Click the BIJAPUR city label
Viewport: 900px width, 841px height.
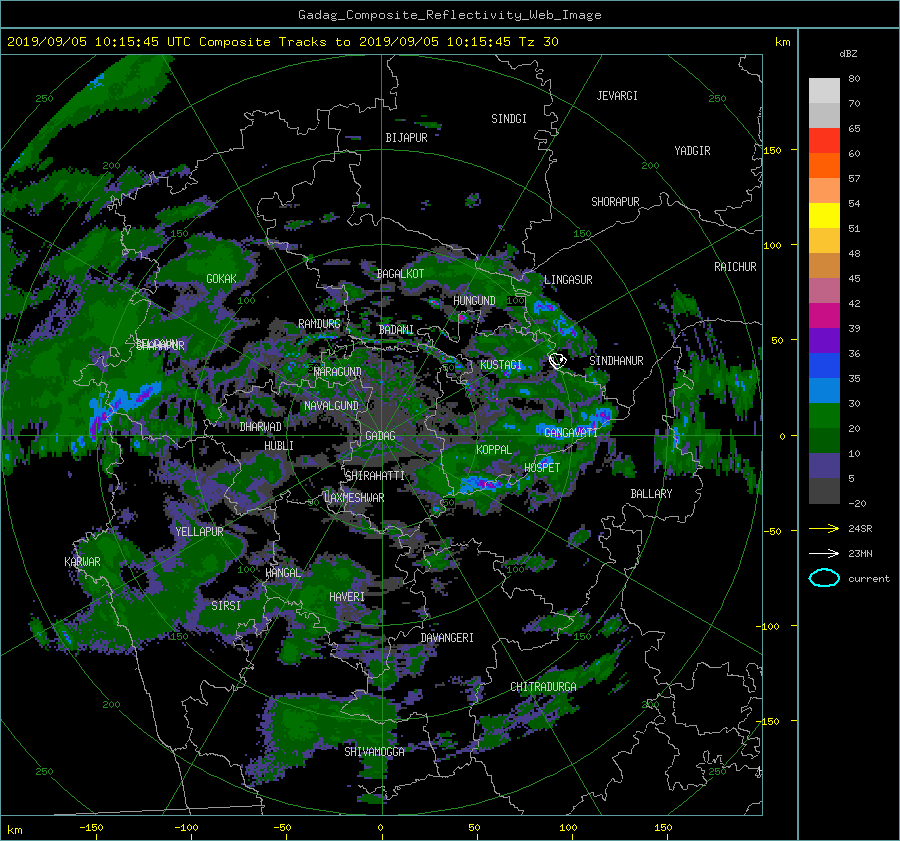406,138
